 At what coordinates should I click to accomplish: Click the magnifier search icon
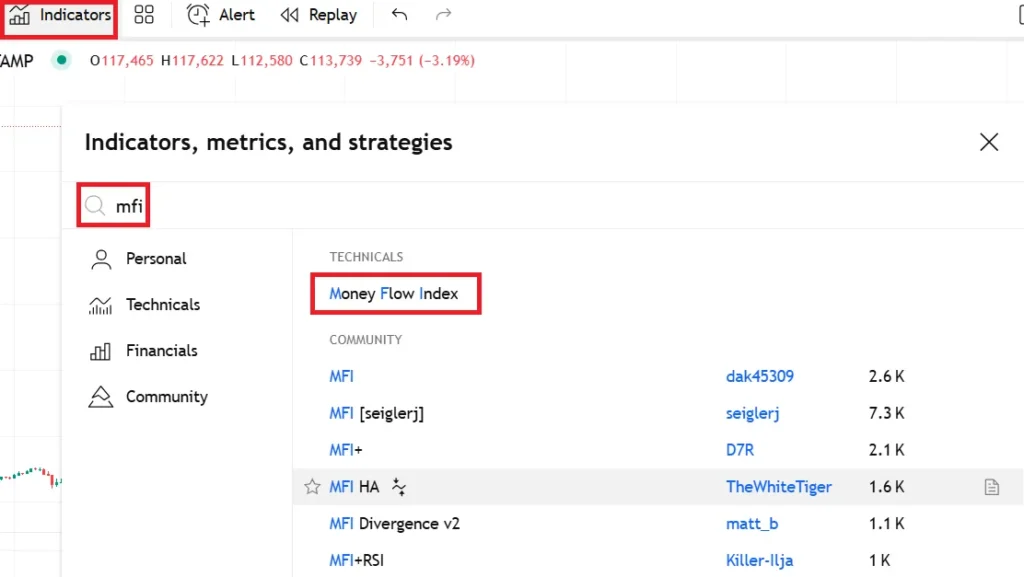(x=95, y=206)
